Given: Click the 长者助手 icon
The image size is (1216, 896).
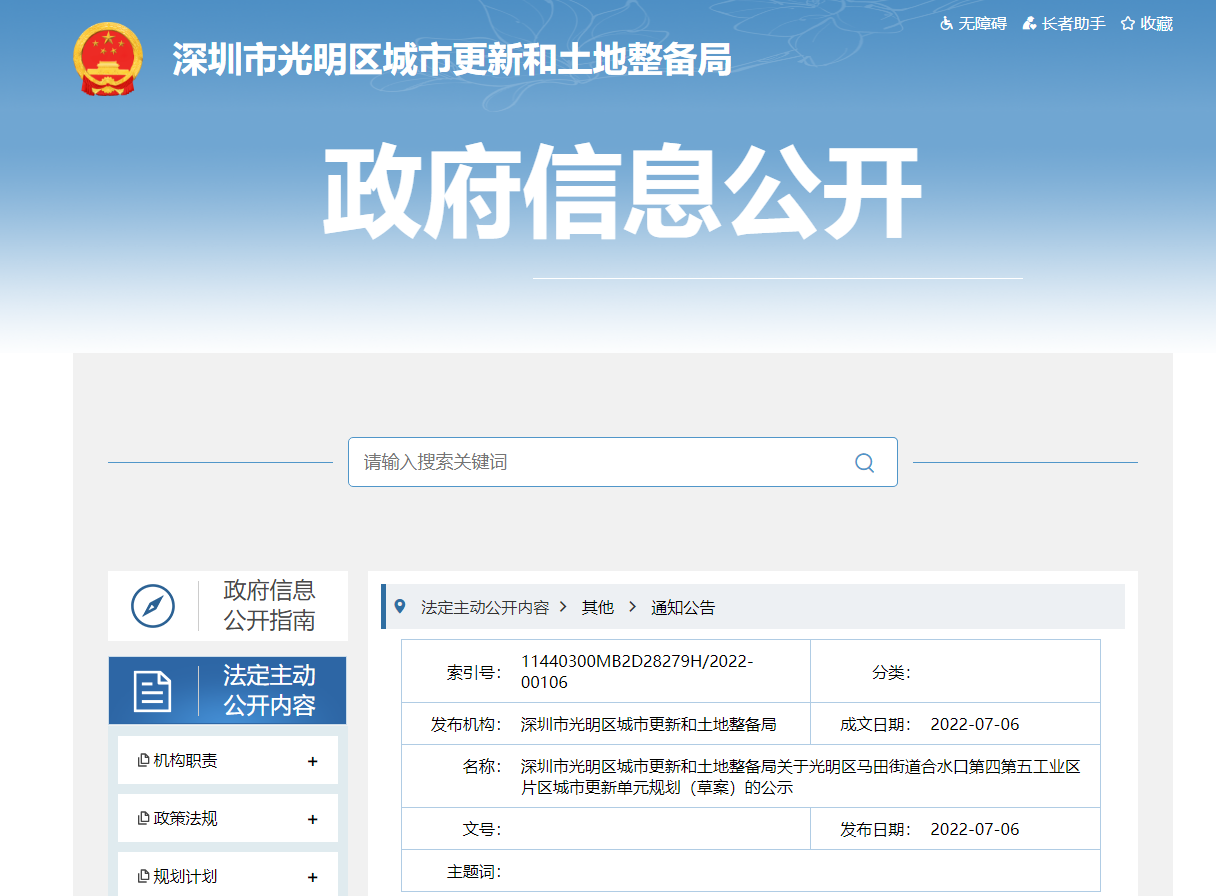Looking at the screenshot, I should (1029, 23).
